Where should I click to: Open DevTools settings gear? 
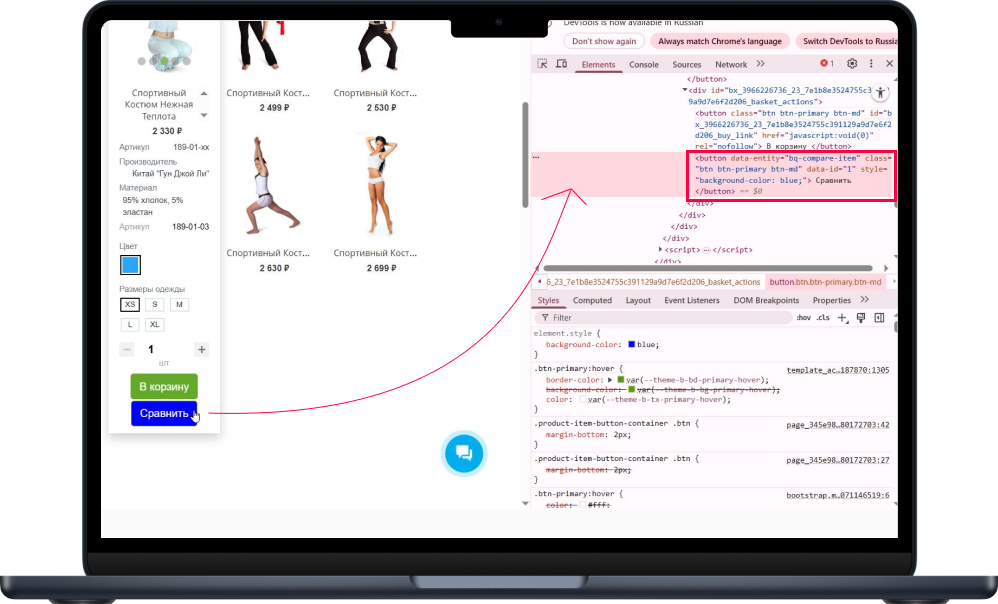[852, 64]
